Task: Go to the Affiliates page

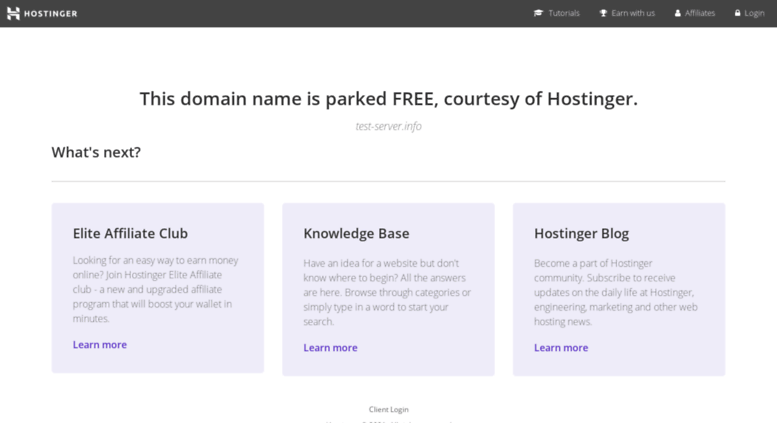Action: 700,13
